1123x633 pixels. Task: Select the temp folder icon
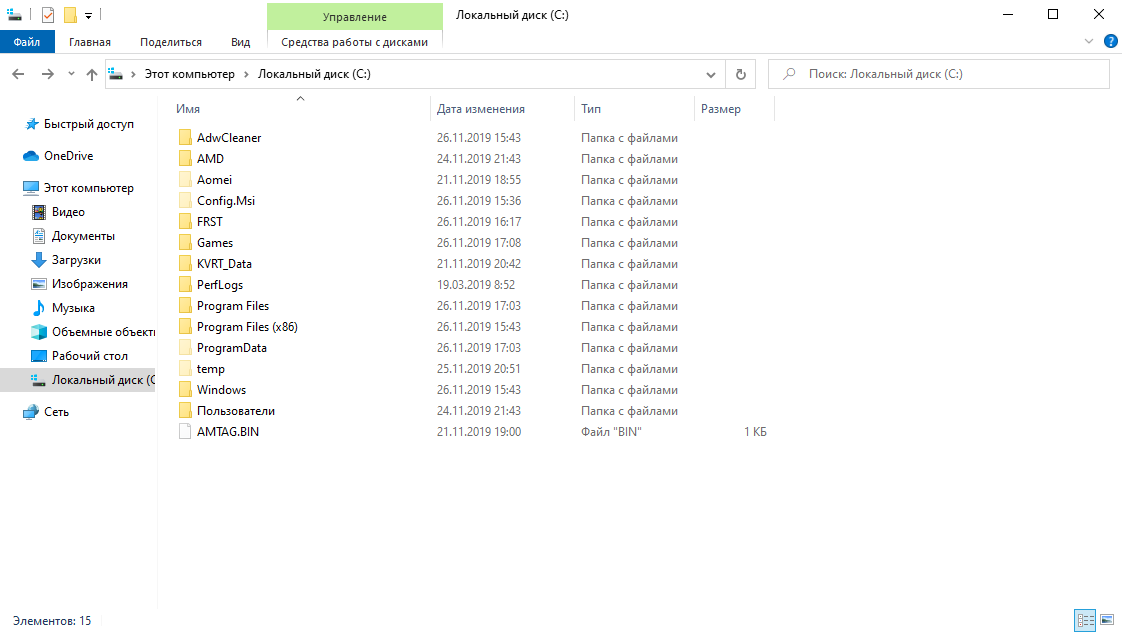(185, 369)
